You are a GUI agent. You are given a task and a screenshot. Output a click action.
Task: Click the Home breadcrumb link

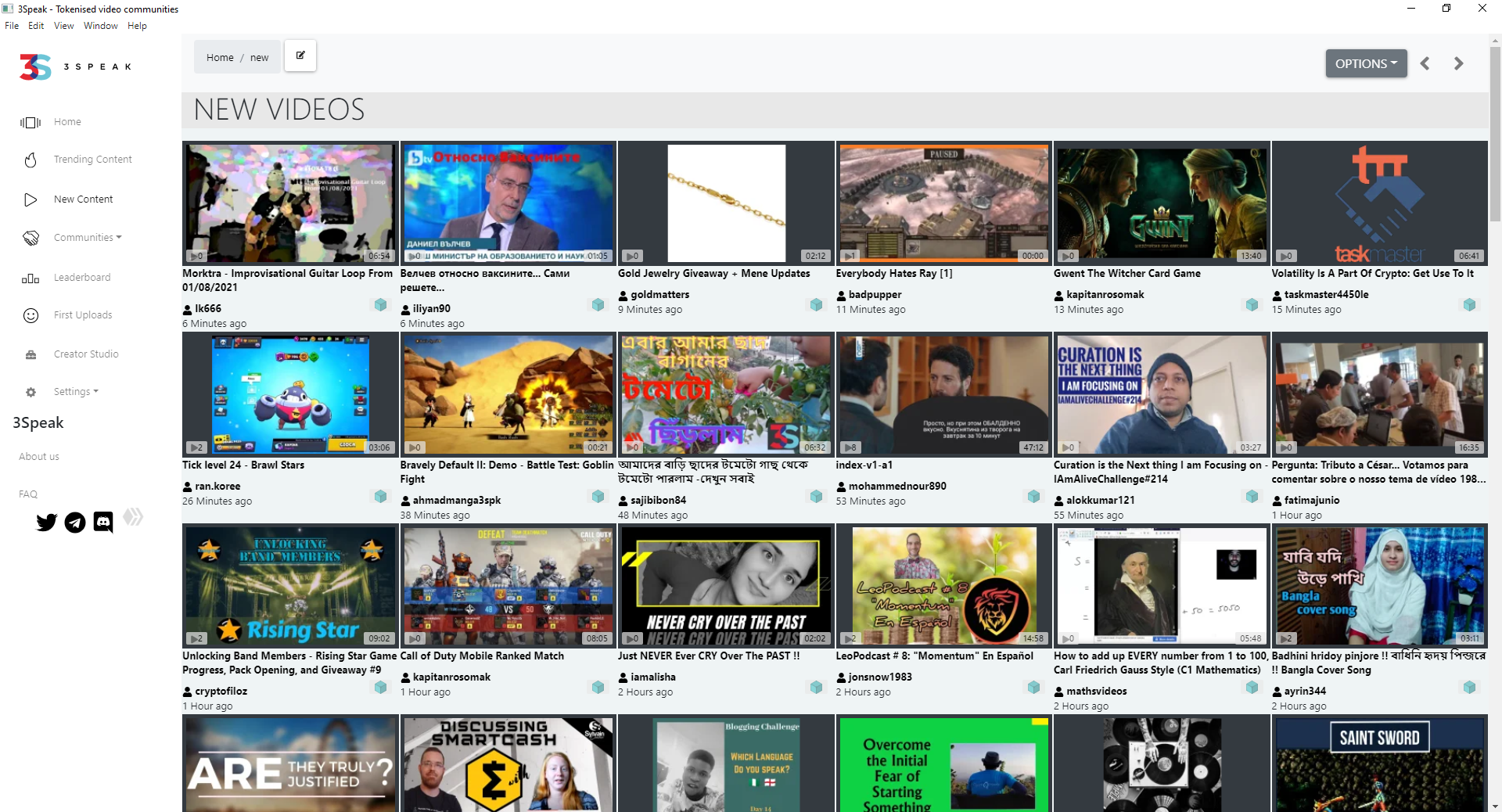point(220,57)
